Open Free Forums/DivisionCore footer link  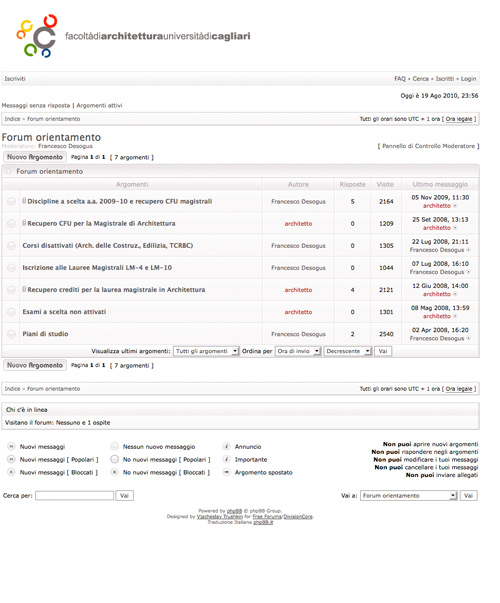click(x=283, y=516)
